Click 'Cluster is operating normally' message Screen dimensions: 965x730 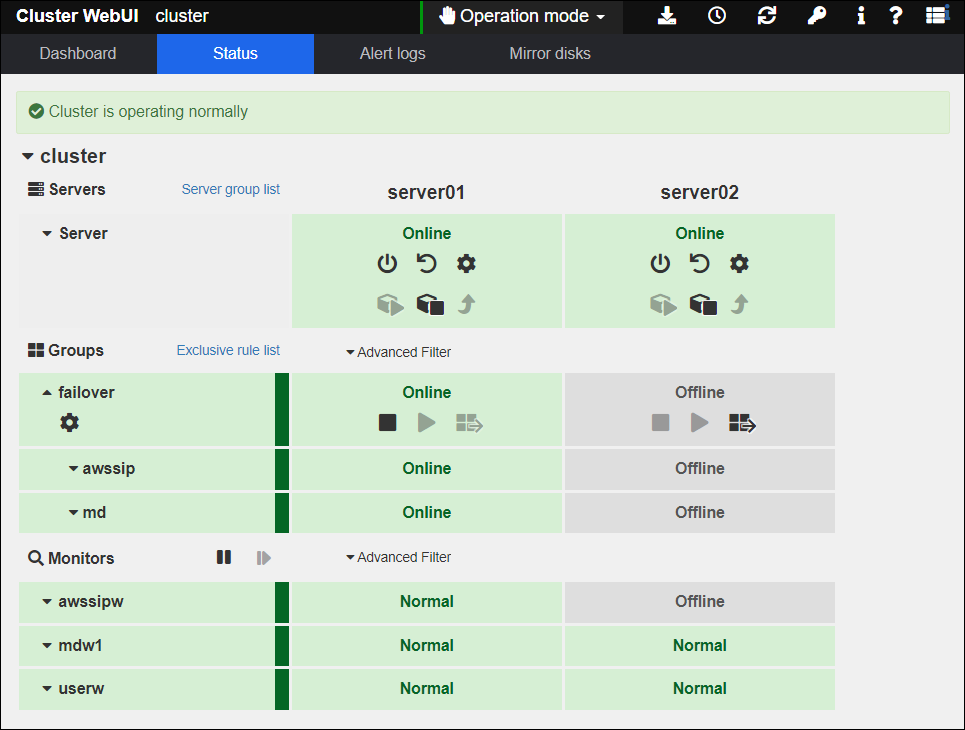tap(148, 111)
